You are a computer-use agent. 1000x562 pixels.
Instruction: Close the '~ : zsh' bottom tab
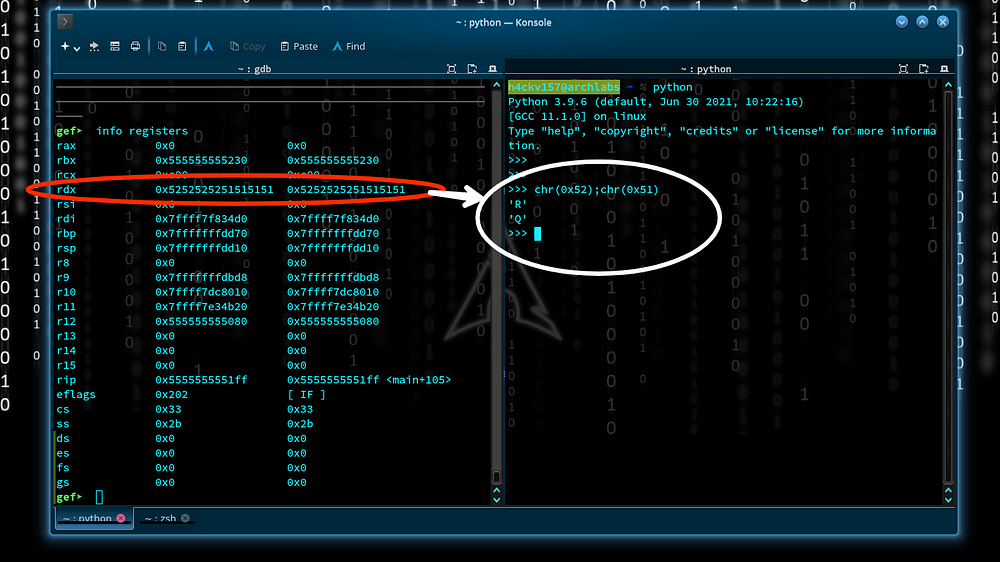(185, 519)
